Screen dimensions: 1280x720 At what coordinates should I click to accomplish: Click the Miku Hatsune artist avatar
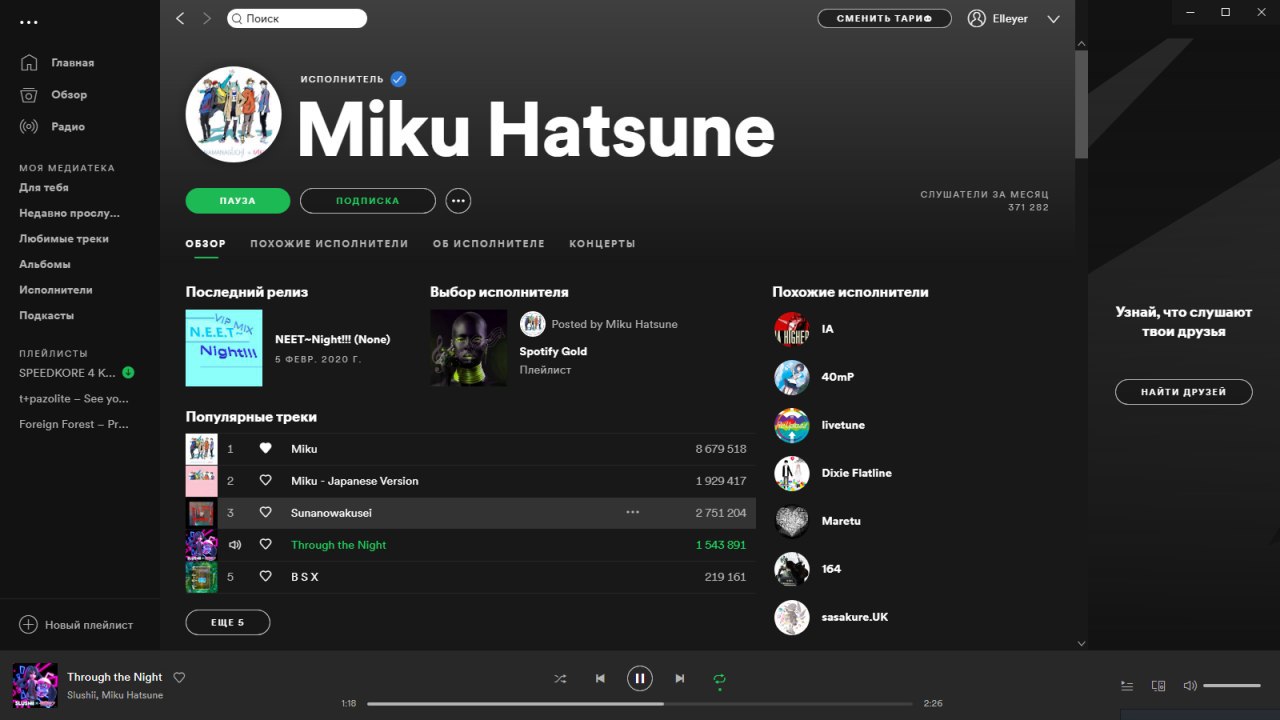pos(233,114)
